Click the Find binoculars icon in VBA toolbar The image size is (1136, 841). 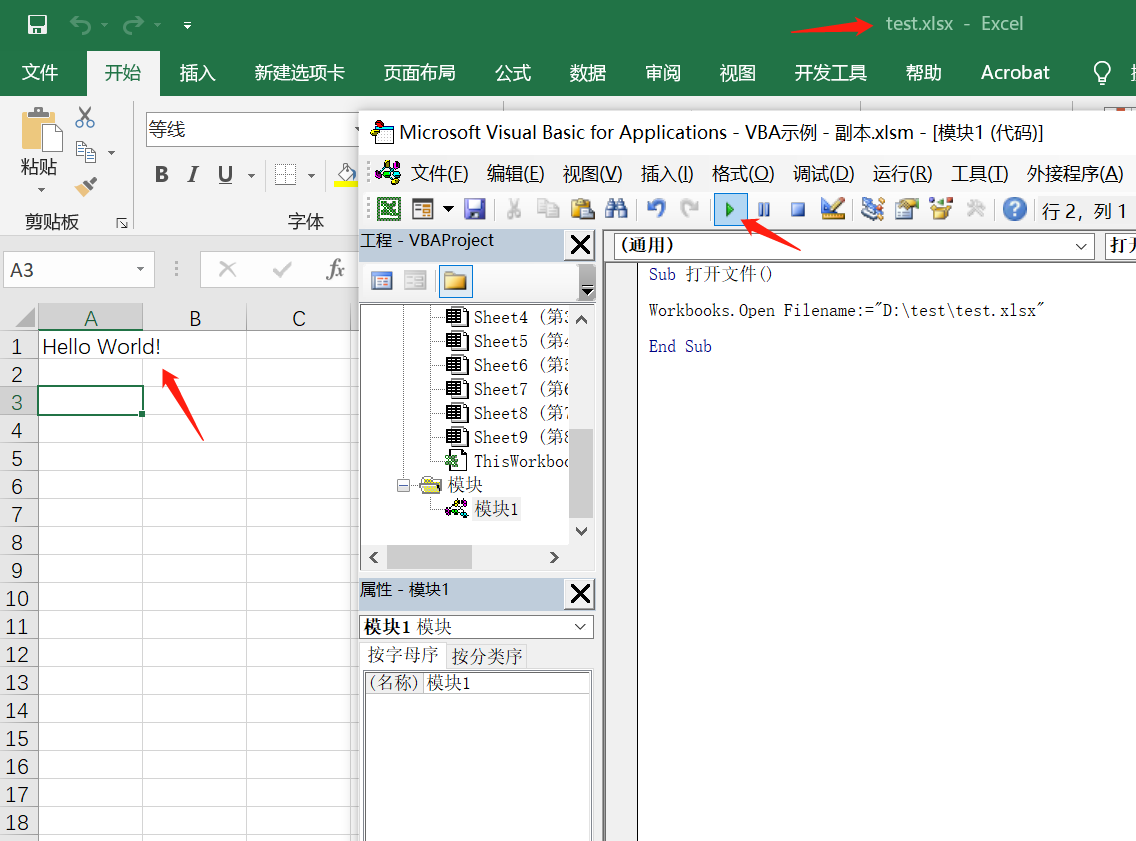point(616,209)
